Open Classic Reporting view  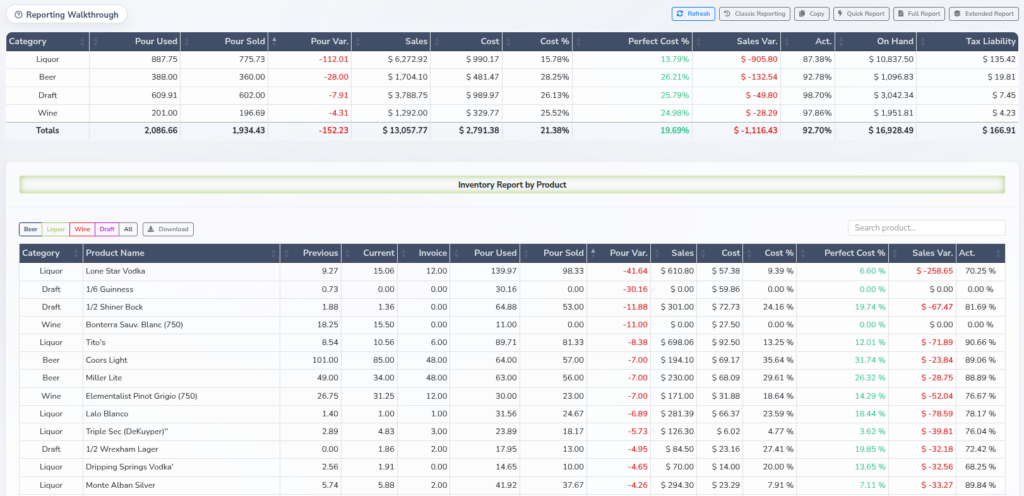click(755, 14)
